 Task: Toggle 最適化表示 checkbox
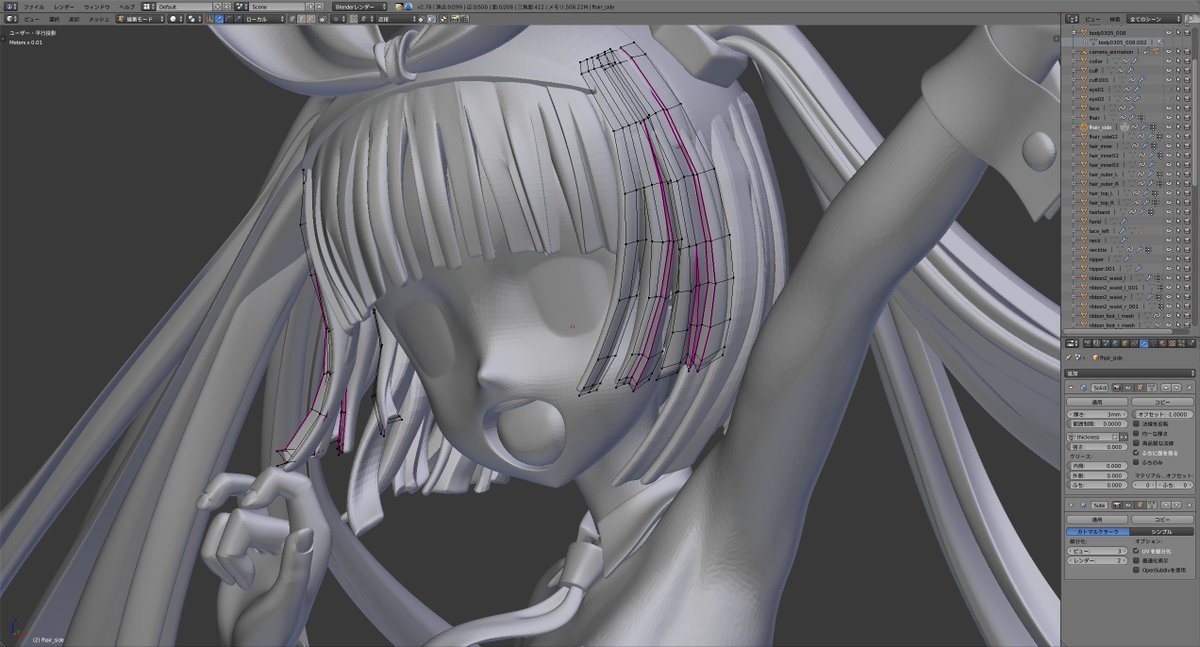(x=1136, y=560)
